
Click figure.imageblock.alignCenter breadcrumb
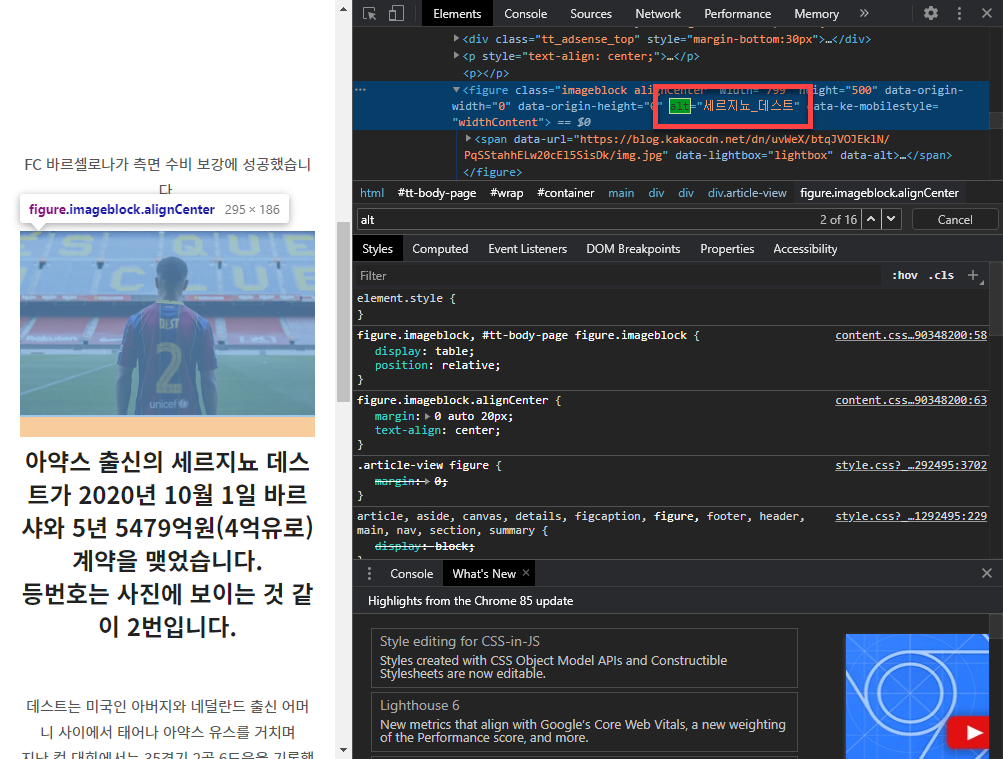point(879,192)
